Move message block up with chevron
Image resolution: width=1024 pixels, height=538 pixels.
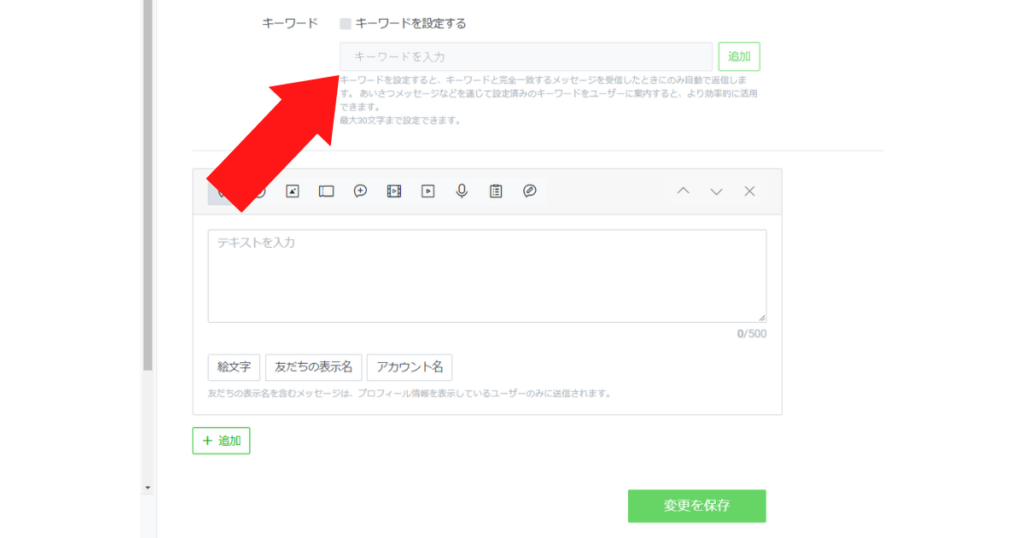tap(683, 191)
